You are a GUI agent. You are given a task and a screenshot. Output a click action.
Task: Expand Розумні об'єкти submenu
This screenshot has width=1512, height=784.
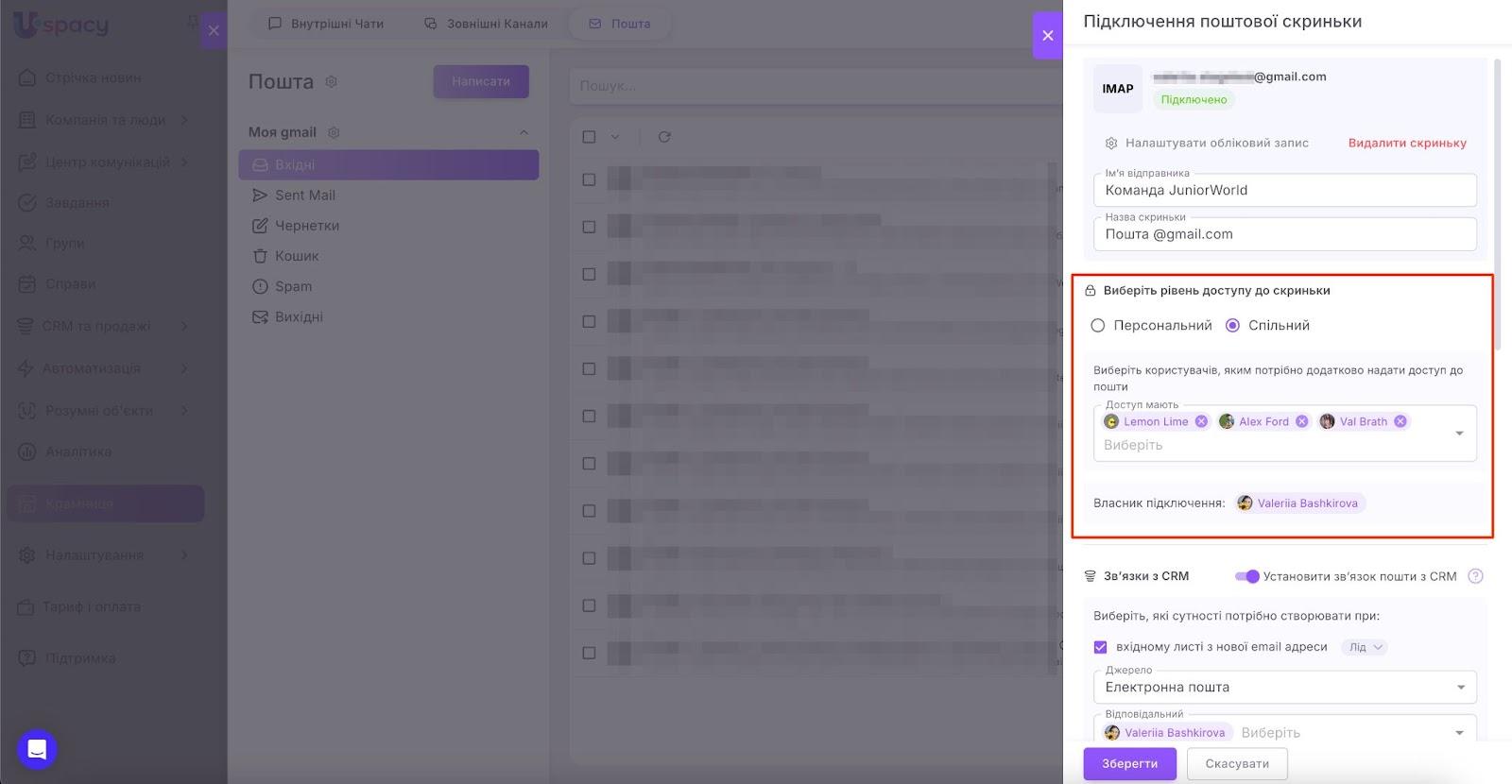pos(184,410)
